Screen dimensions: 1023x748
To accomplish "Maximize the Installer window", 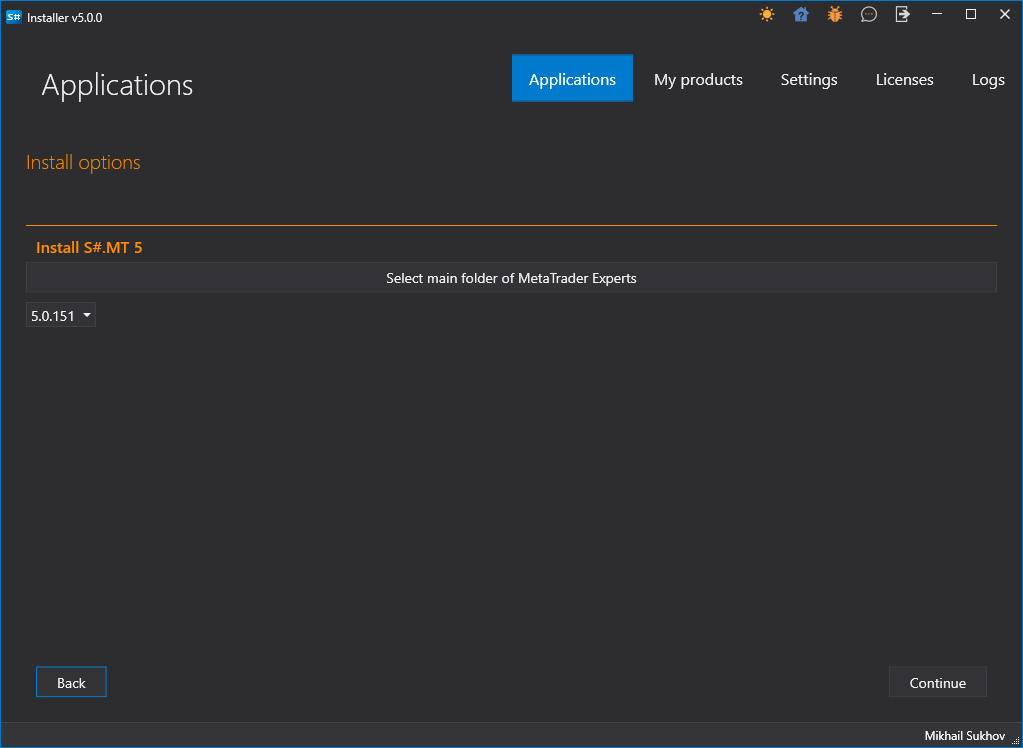I will pos(971,14).
